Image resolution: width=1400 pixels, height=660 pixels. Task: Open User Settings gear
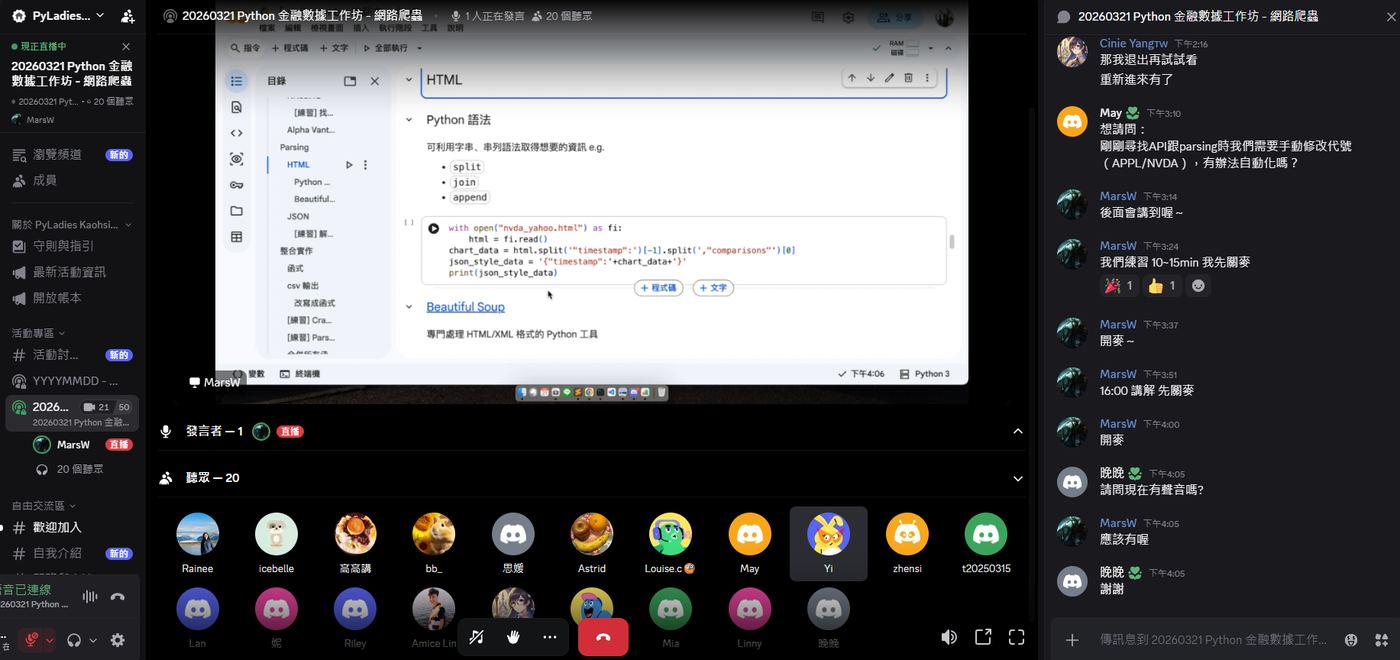118,640
